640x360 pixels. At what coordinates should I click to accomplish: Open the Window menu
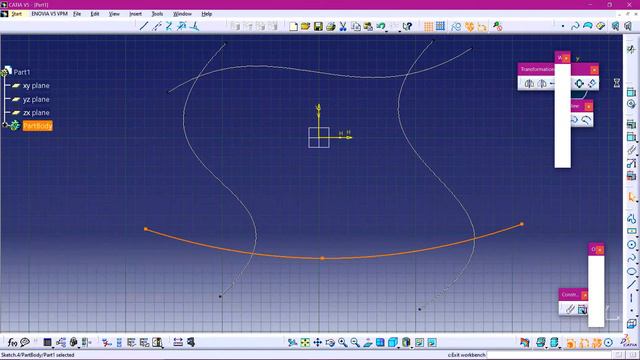coord(182,14)
